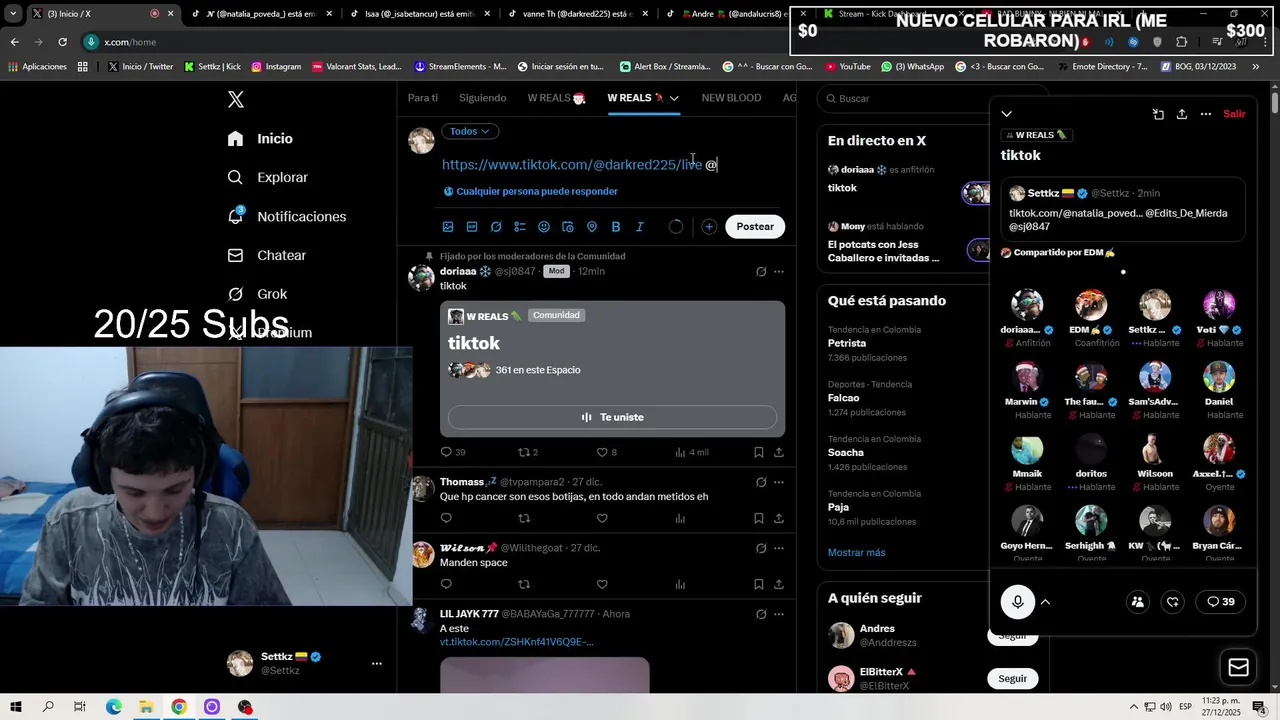Switch to the Siguiendo tab
Image resolution: width=1280 pixels, height=720 pixels.
pos(483,98)
